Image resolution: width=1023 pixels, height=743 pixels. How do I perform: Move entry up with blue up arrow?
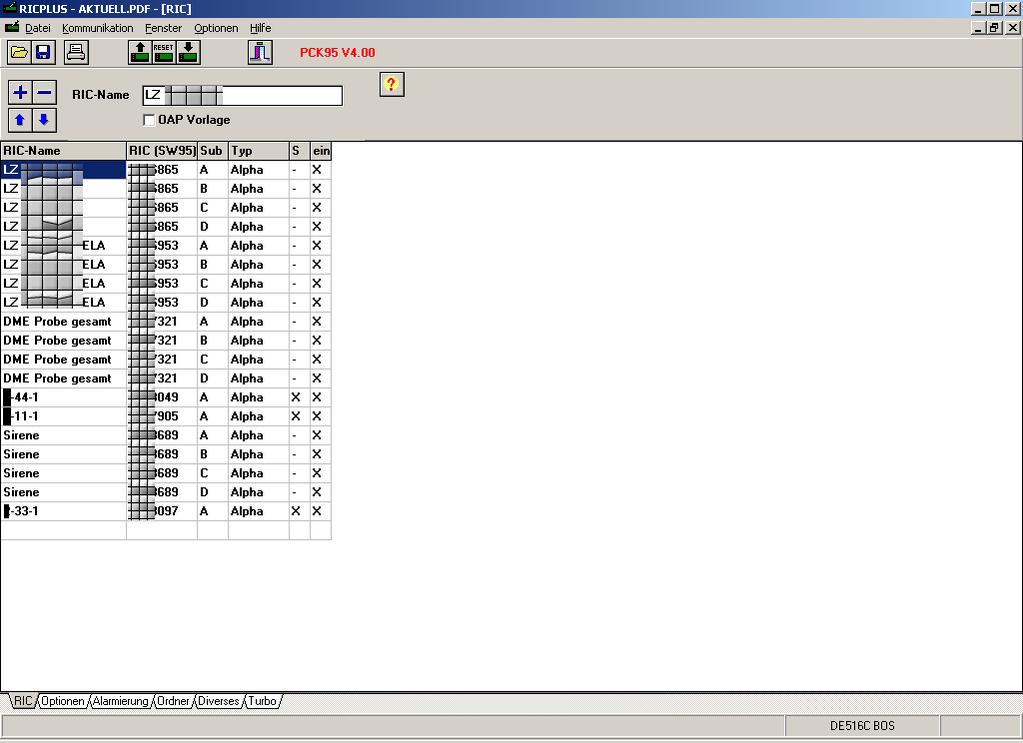(20, 120)
